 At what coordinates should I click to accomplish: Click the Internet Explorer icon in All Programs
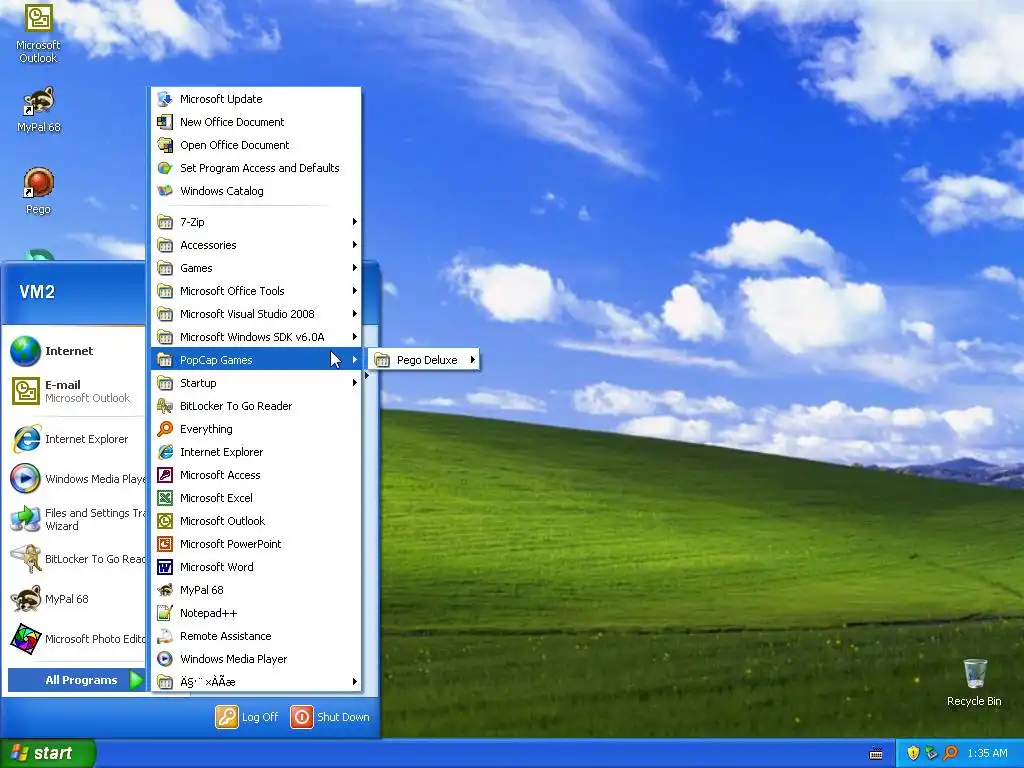click(x=165, y=452)
